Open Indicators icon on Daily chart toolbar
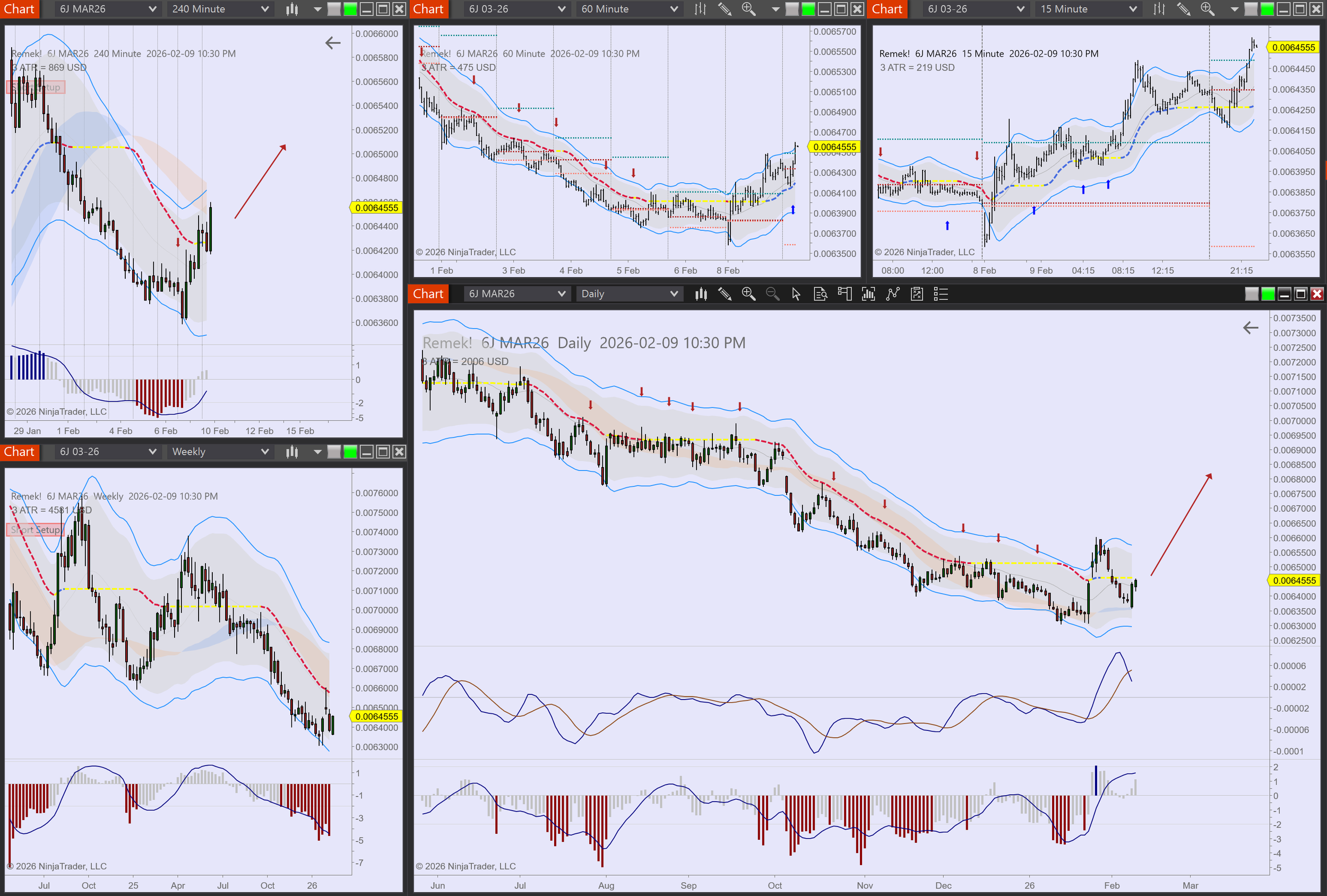This screenshot has width=1327, height=896. 868,294
